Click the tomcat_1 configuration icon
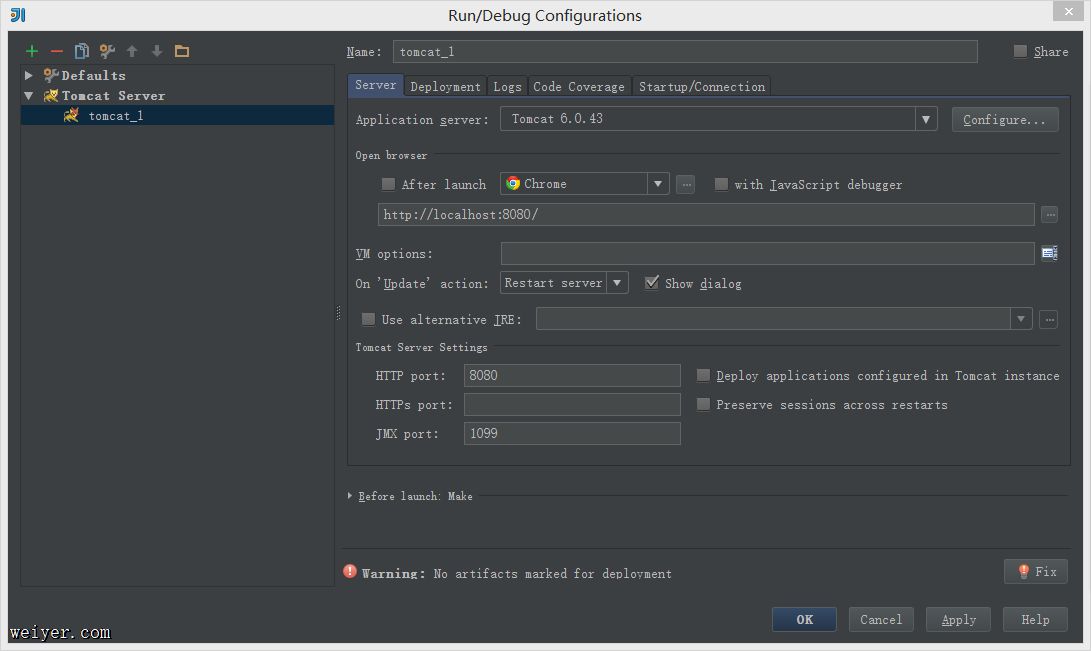 coord(71,115)
